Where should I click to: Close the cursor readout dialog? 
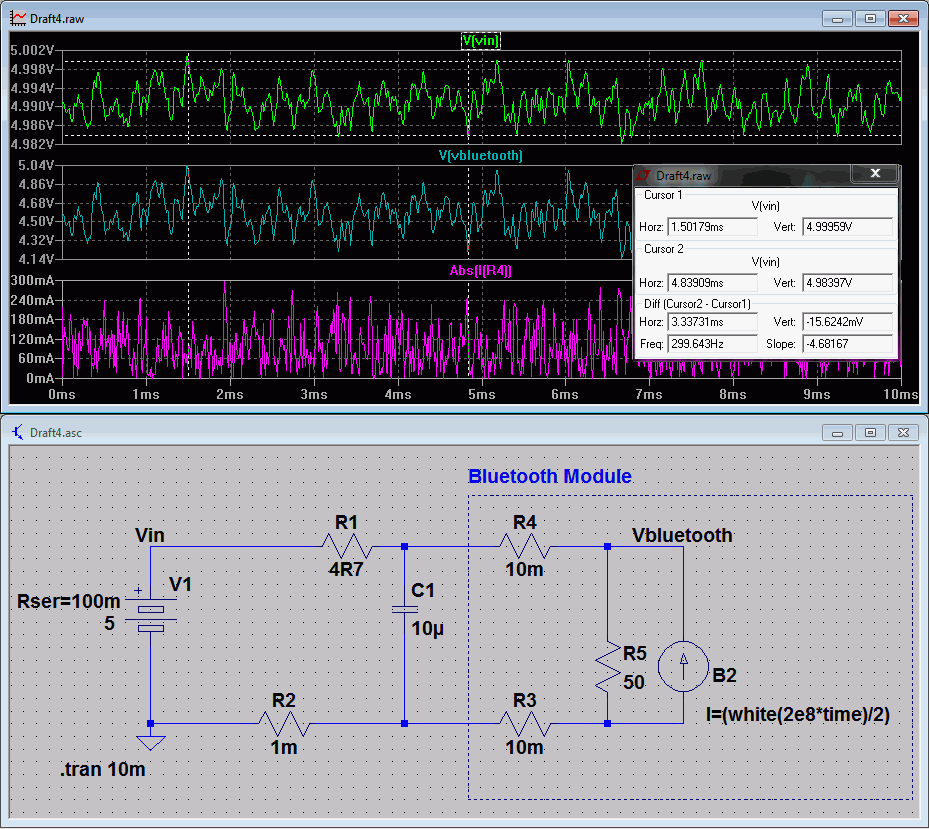click(x=875, y=174)
